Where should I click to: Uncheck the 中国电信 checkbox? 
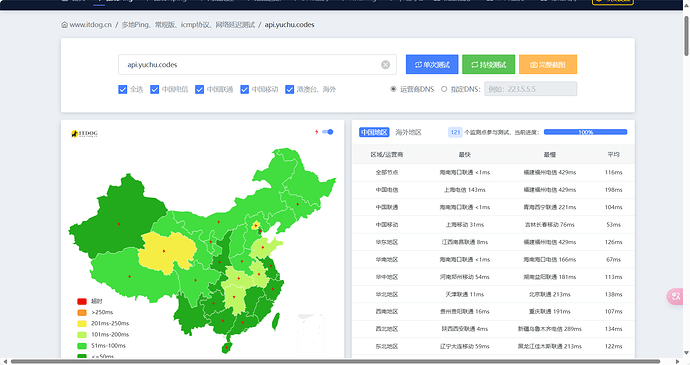154,89
